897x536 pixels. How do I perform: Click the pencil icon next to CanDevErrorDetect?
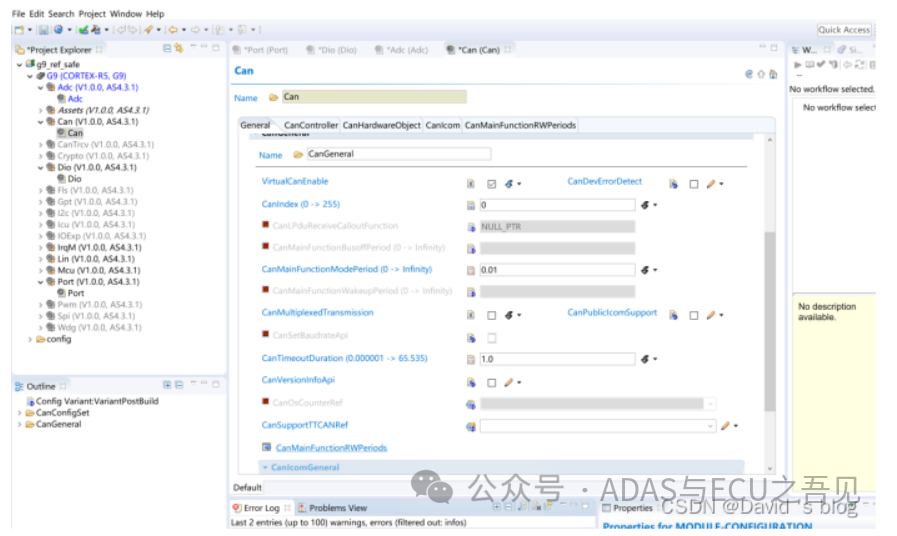pyautogui.click(x=711, y=184)
